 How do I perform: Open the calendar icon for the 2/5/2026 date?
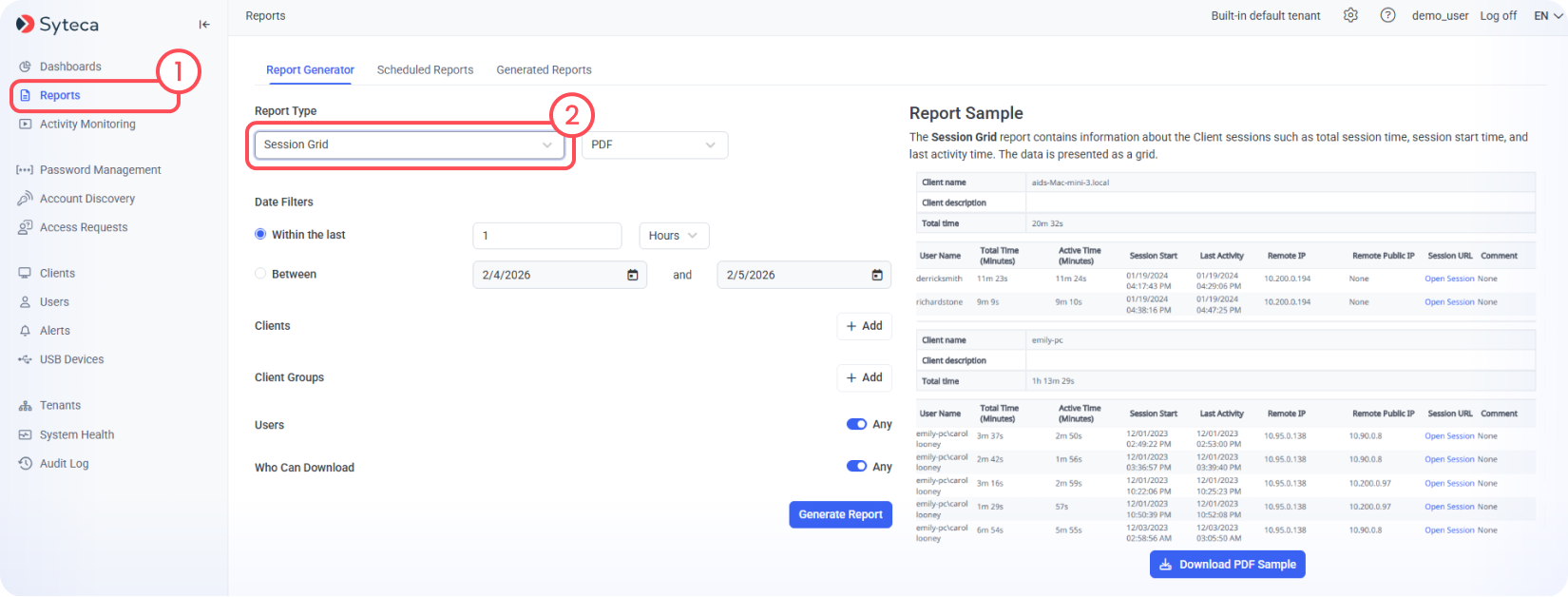tap(877, 275)
